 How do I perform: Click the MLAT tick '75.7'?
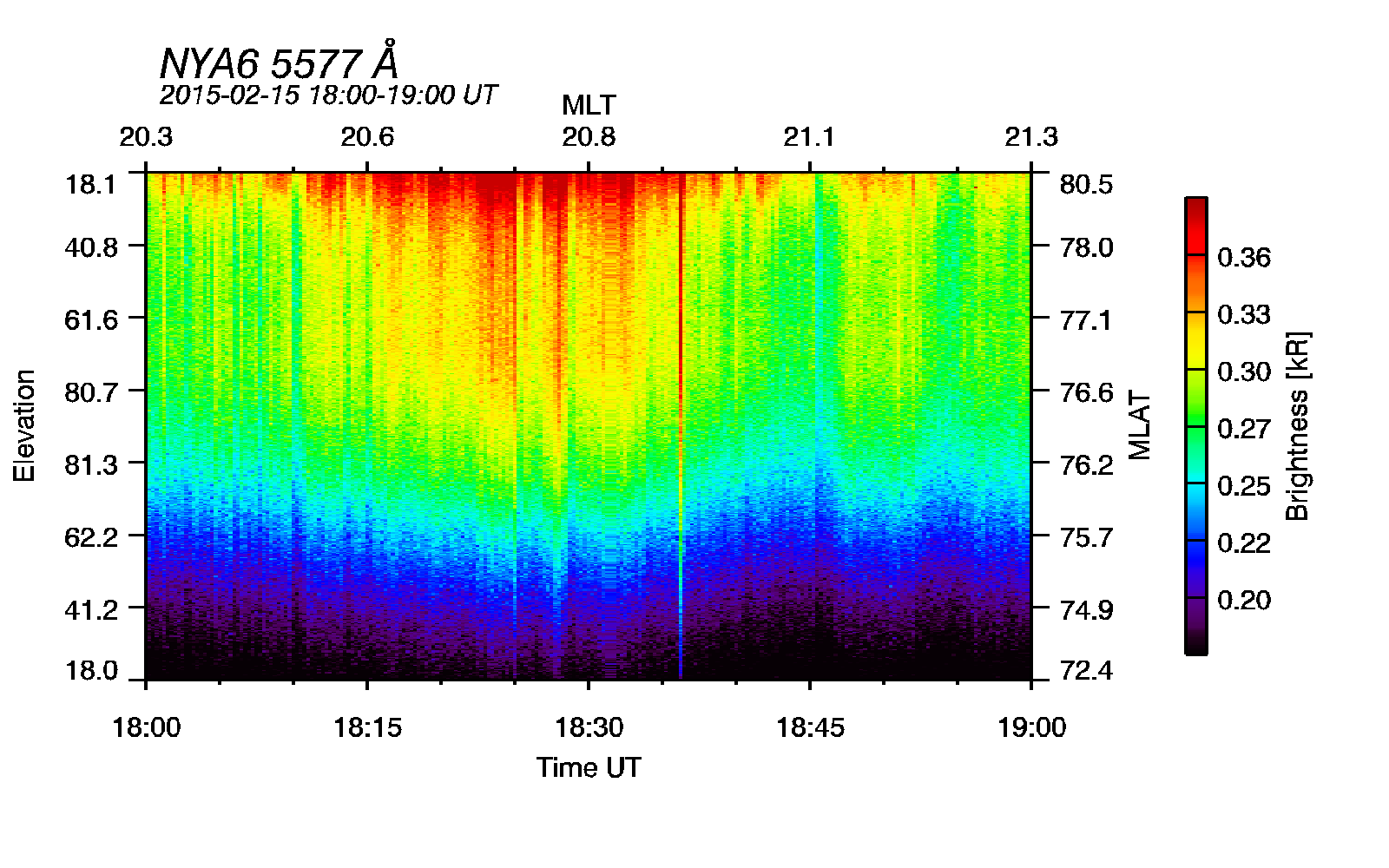1086,536
